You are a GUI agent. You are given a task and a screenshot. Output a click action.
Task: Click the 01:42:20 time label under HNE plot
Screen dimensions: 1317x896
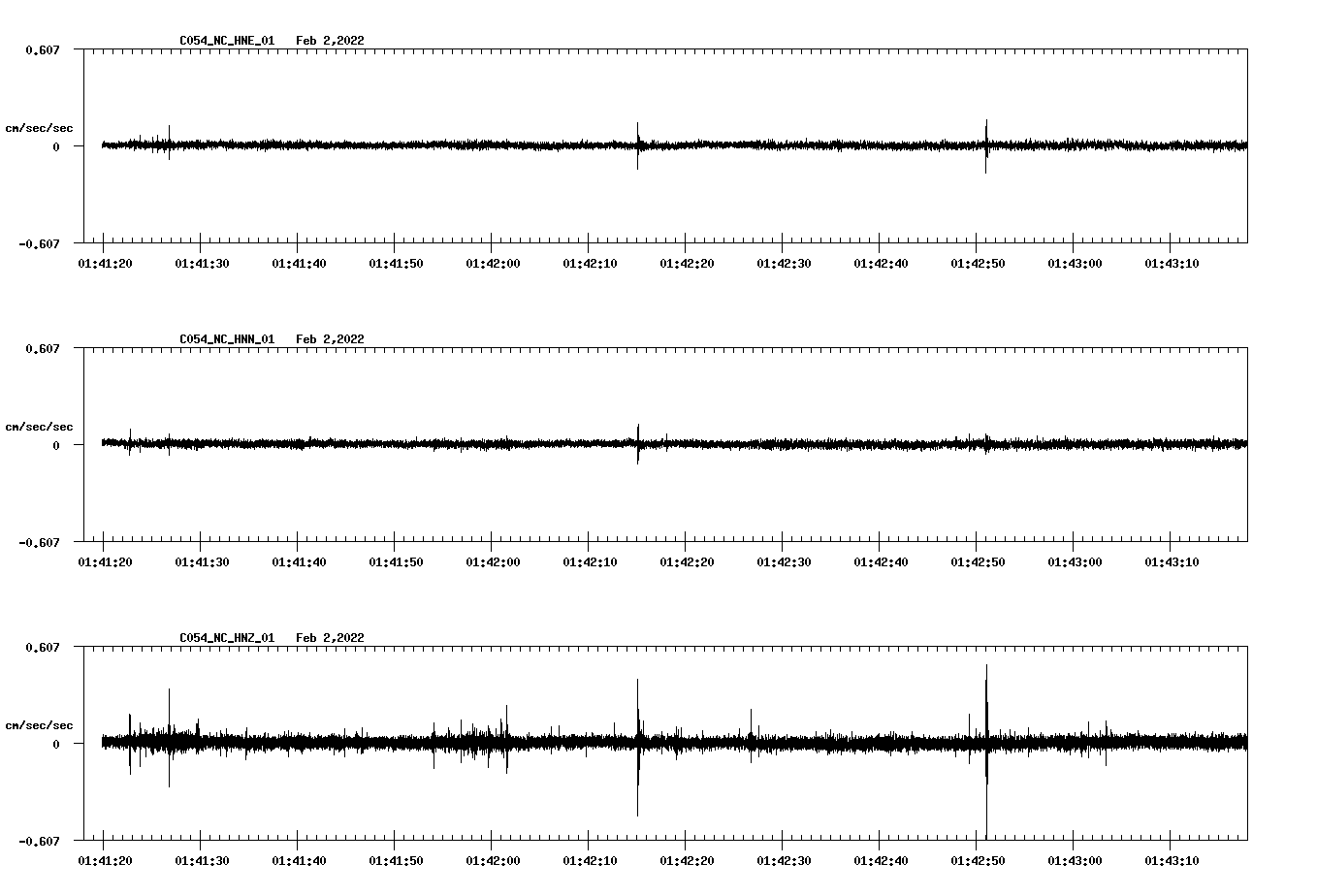pyautogui.click(x=687, y=264)
